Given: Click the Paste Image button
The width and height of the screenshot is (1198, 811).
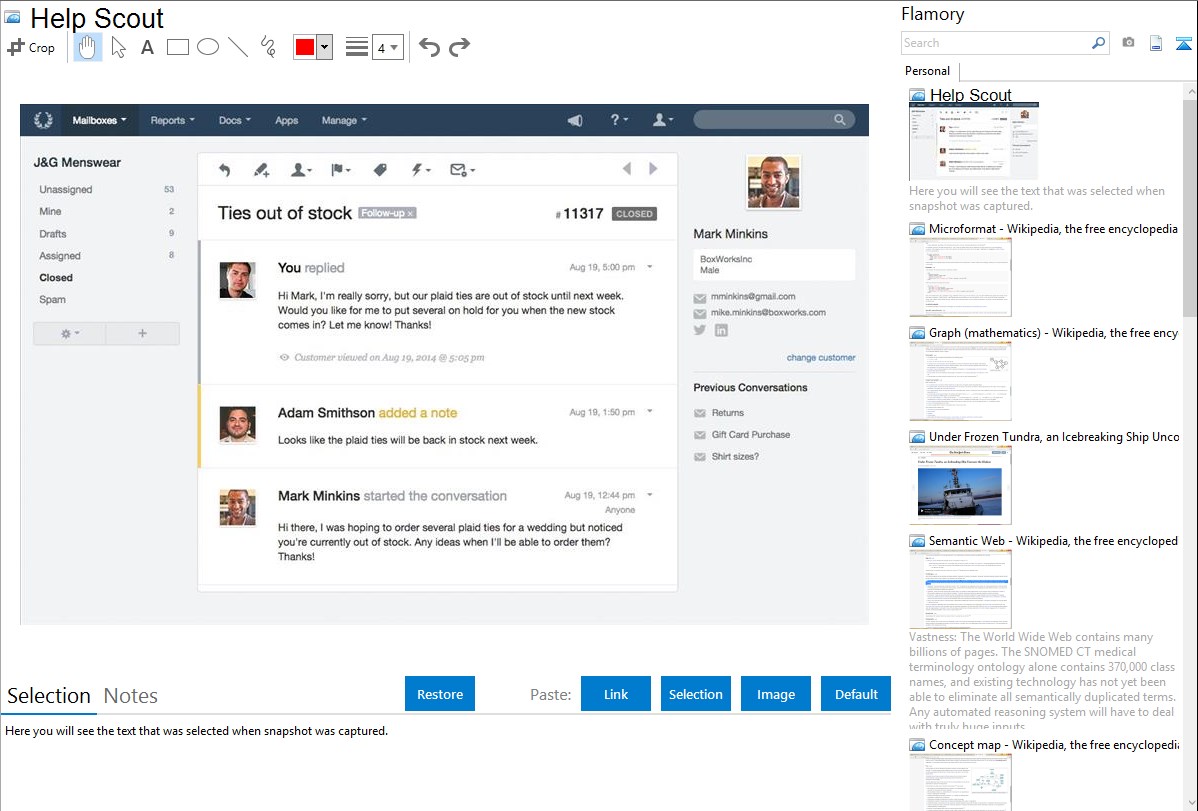Looking at the screenshot, I should 775,694.
